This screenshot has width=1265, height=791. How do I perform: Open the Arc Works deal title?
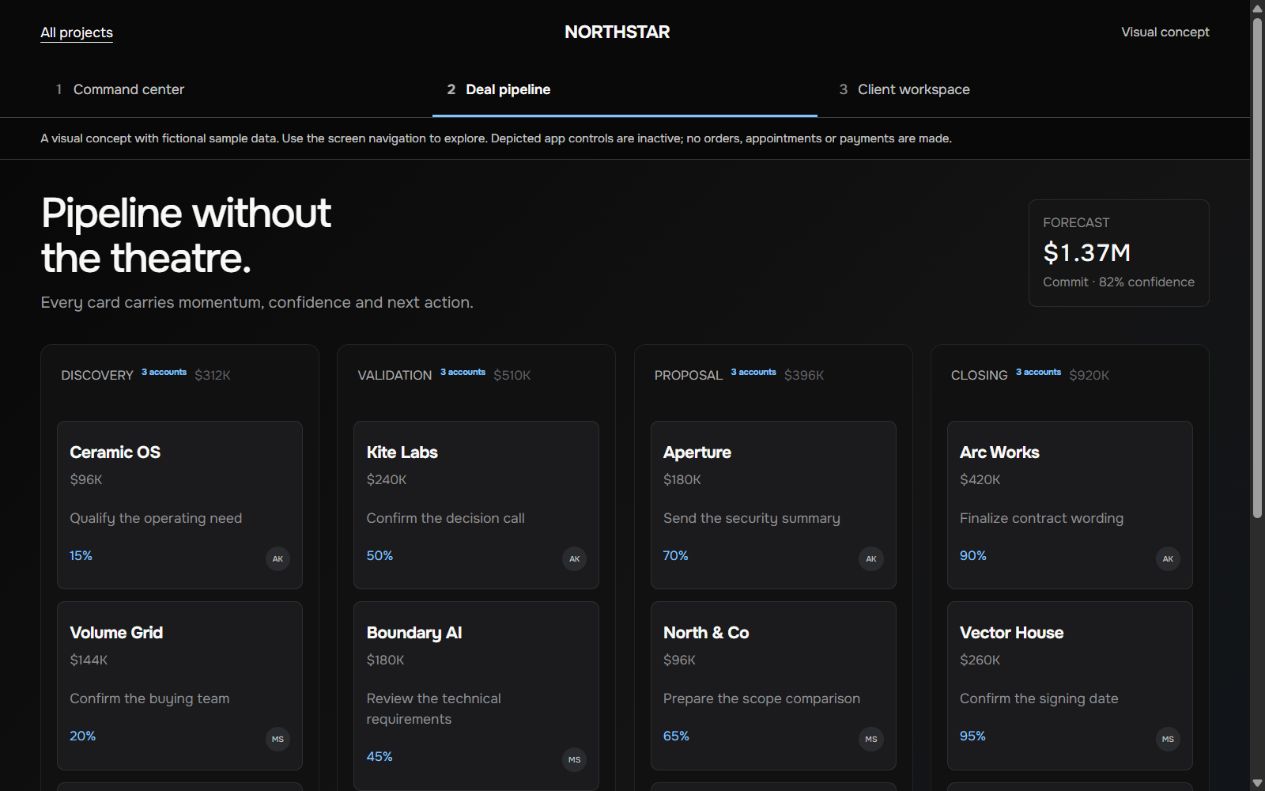tap(999, 452)
